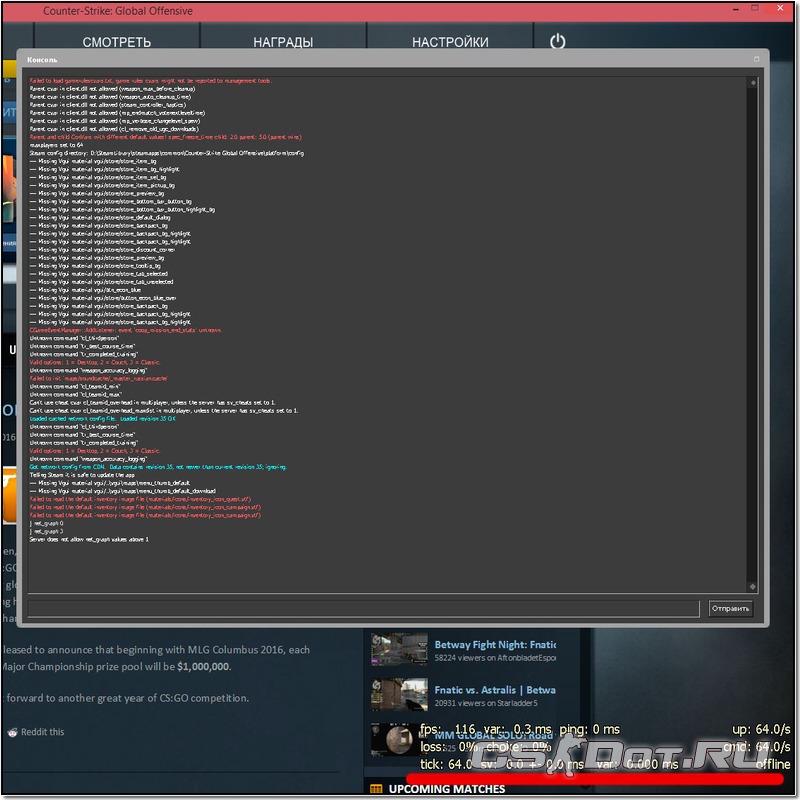800x800 pixels.
Task: Click the 'steam_controller_haptics' console line
Action: pos(108,105)
